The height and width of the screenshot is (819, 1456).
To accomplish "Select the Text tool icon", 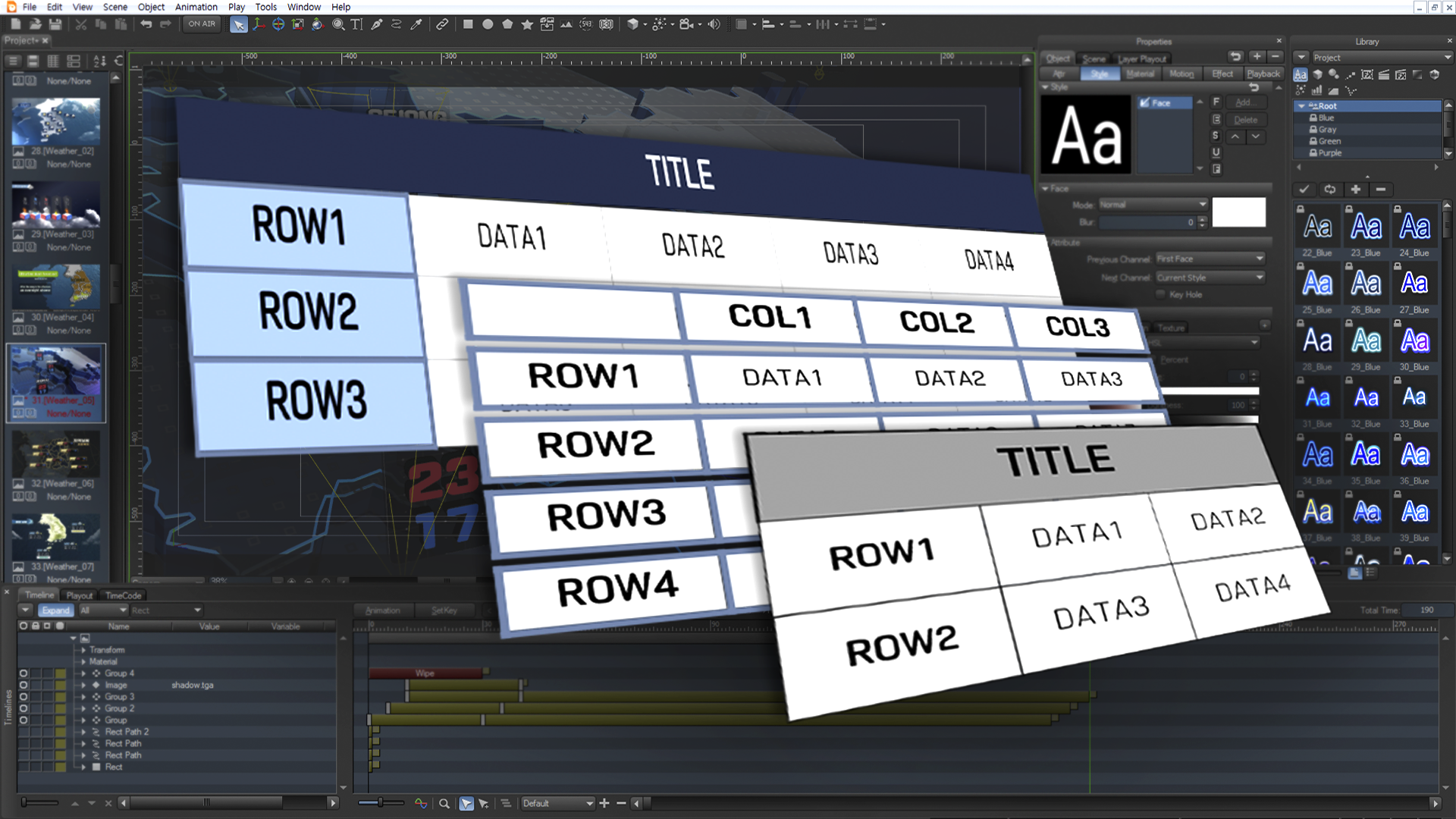I will pos(356,24).
